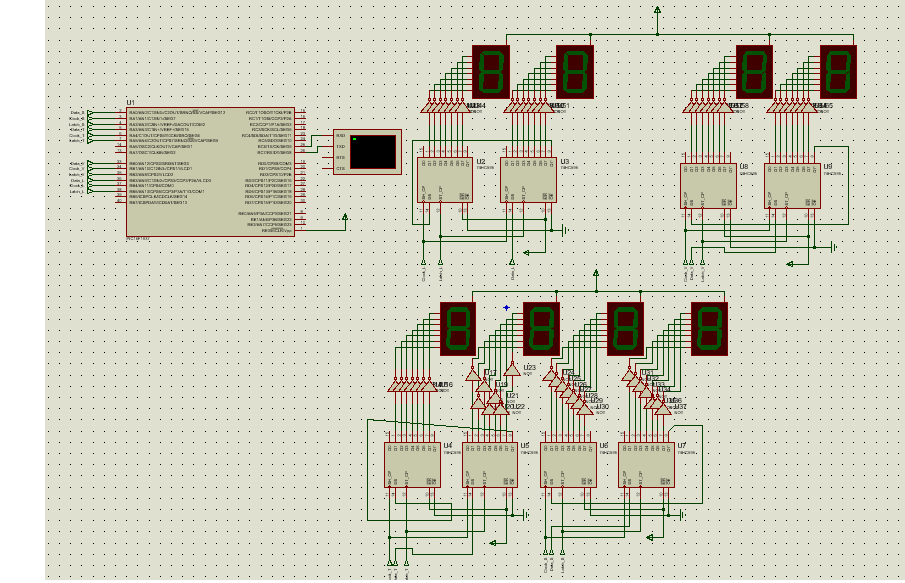Select the NOT gate labeled U30
The image size is (905, 583).
point(585,409)
